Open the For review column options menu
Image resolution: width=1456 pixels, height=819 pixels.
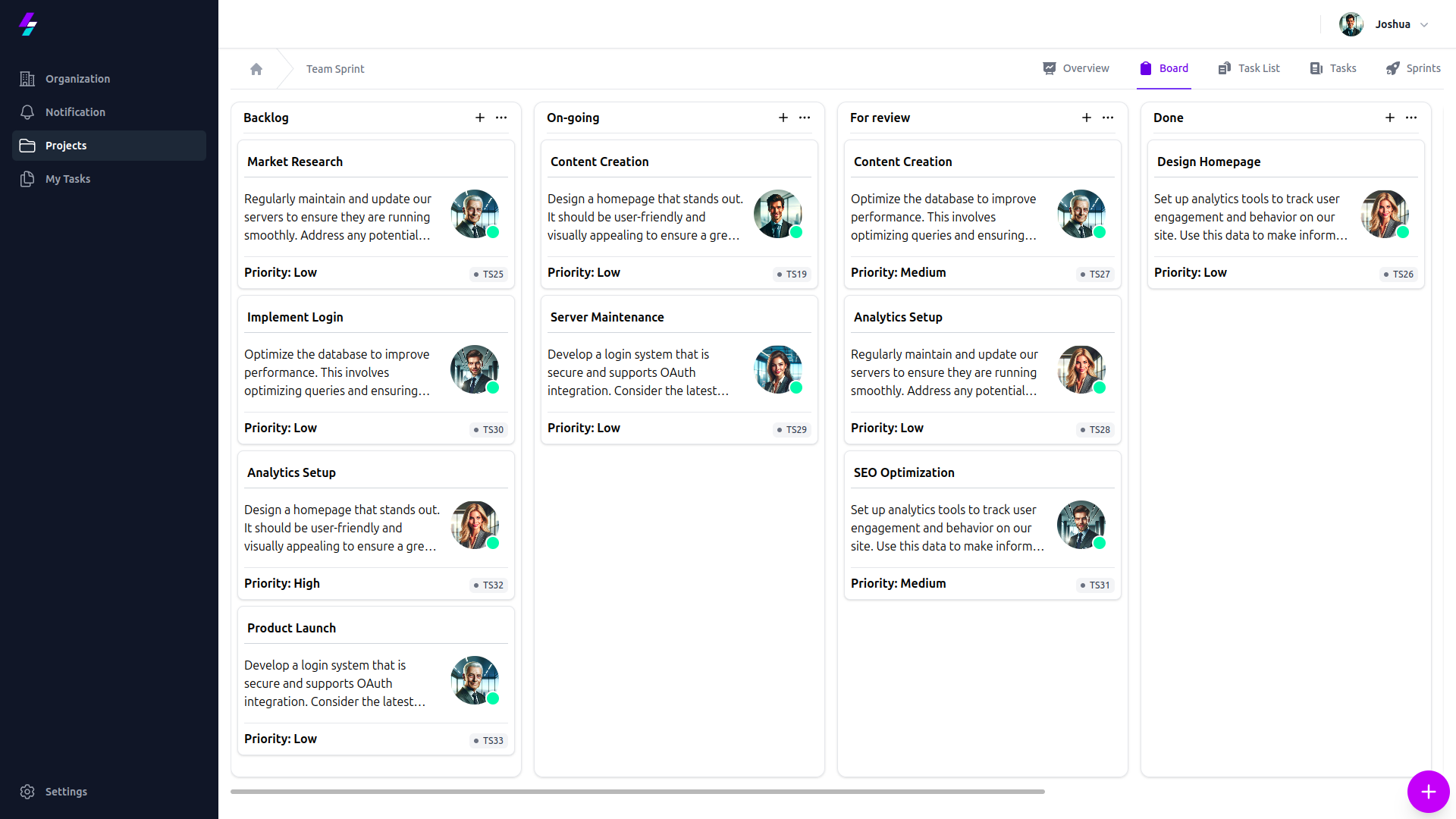[x=1108, y=118]
